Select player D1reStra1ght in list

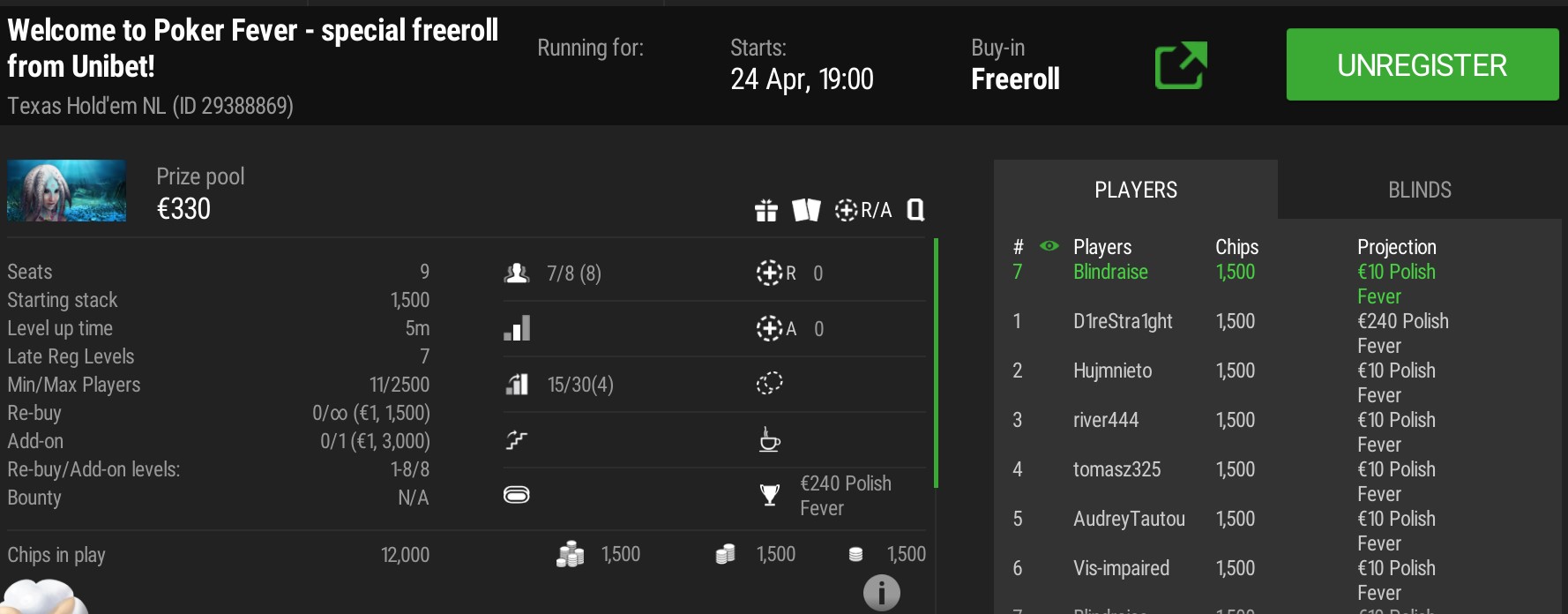click(1123, 321)
